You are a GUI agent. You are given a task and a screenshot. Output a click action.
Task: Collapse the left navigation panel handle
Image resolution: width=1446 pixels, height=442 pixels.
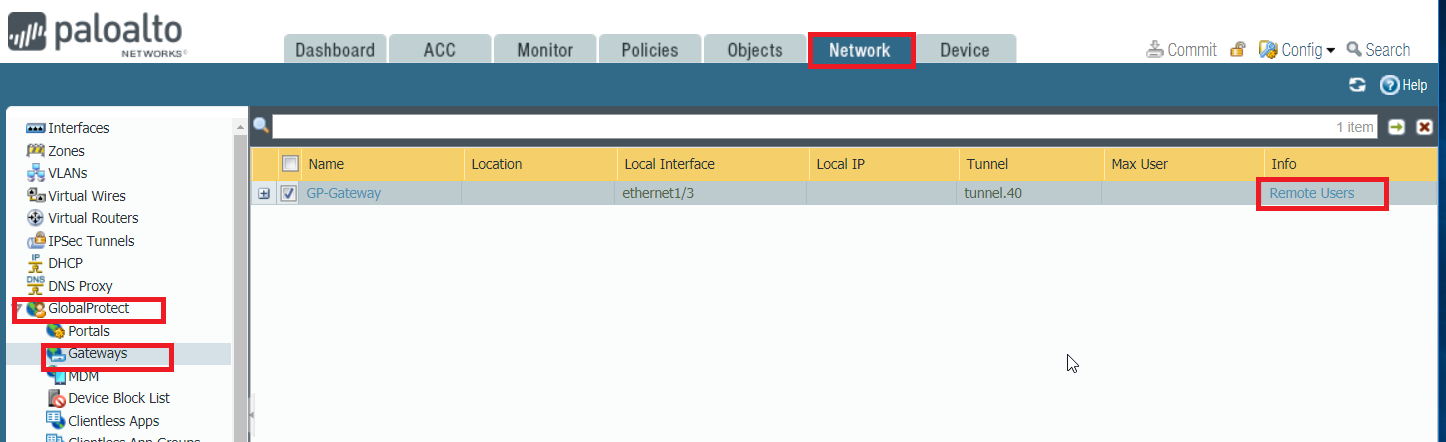click(x=251, y=414)
